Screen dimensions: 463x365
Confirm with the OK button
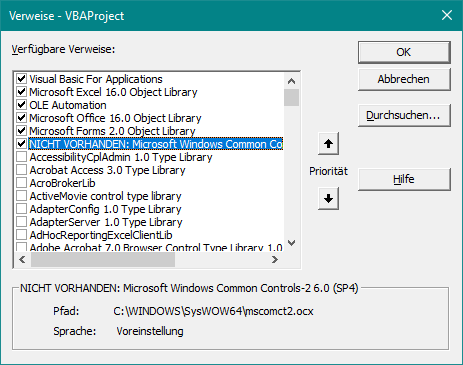pos(404,52)
